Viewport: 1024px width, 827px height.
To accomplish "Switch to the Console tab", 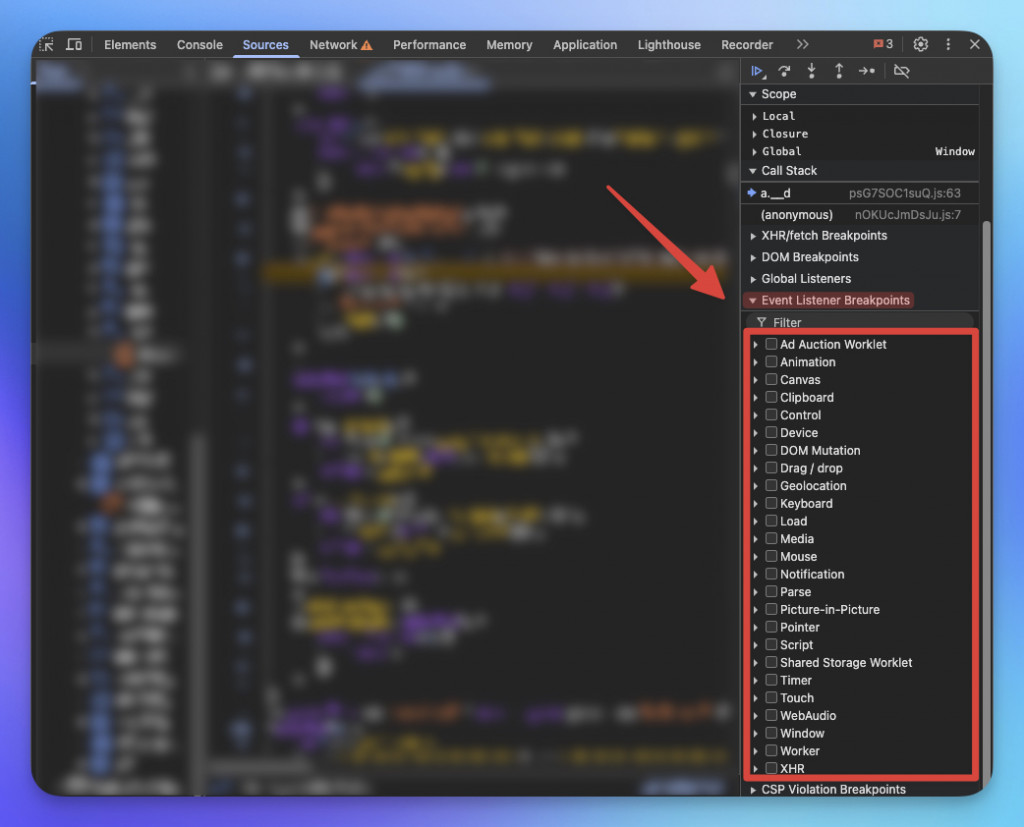I will tap(200, 44).
